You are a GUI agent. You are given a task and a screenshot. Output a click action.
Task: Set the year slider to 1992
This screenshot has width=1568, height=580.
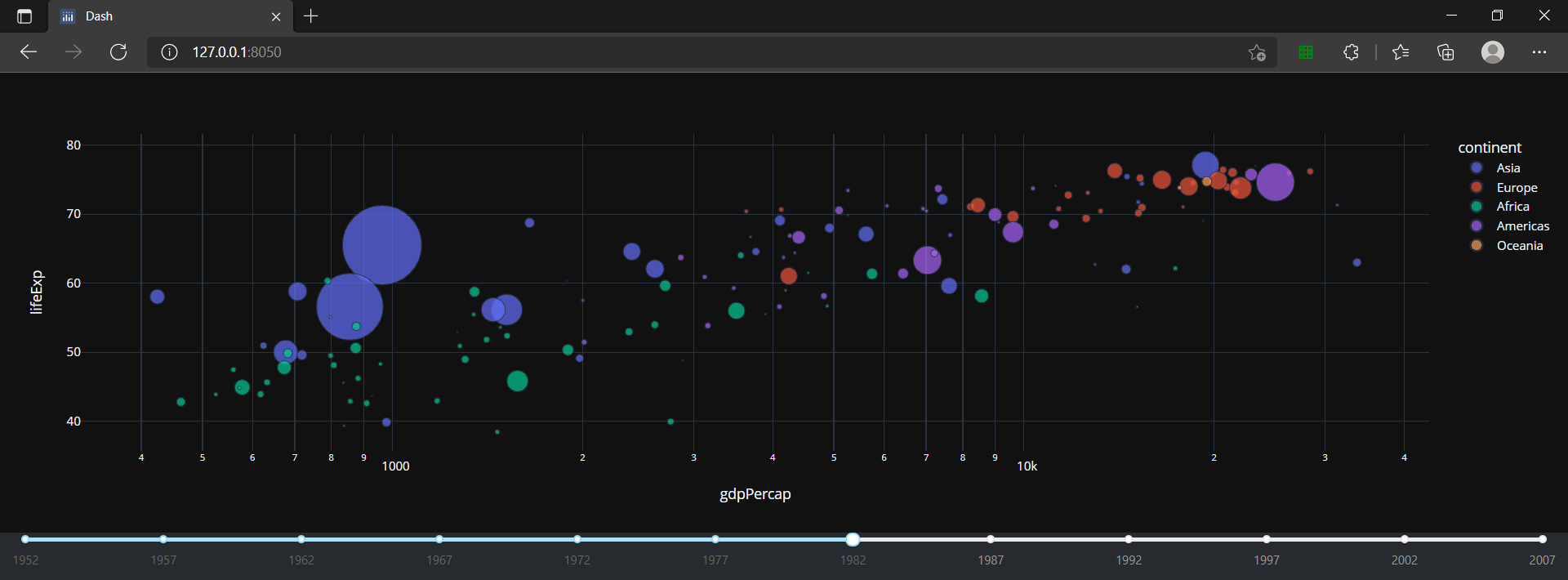point(1129,539)
